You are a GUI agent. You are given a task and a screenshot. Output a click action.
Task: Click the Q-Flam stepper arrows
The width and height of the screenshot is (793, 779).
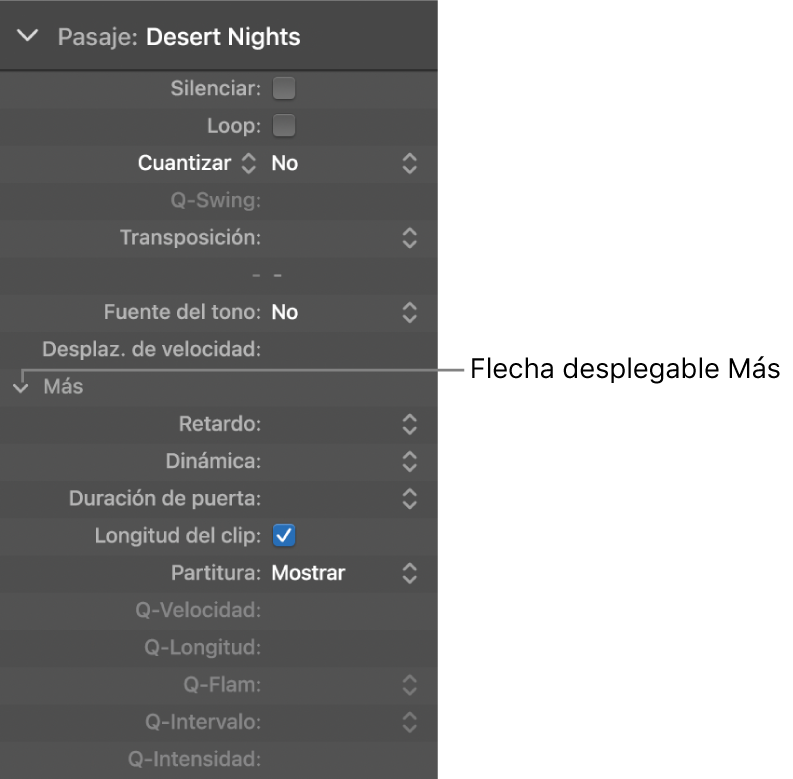click(408, 685)
